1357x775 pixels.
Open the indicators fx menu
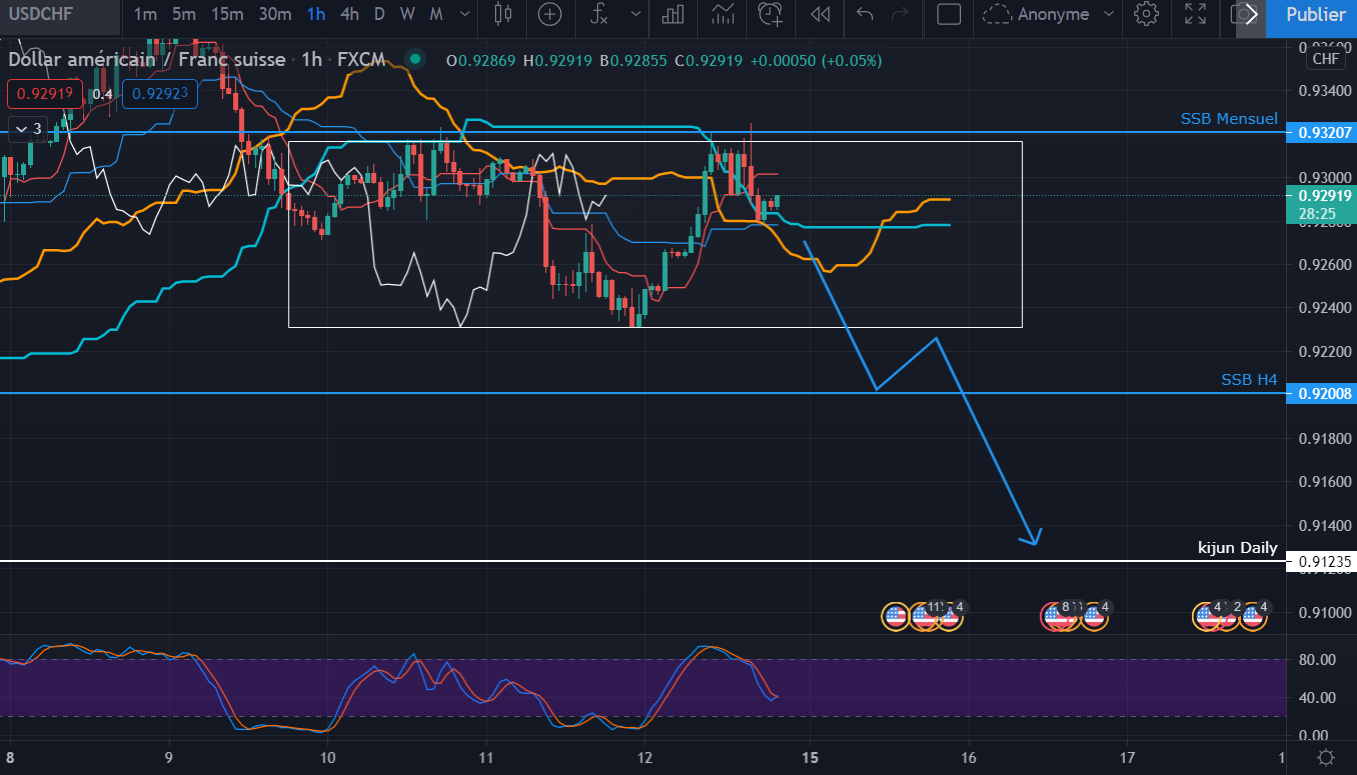click(599, 15)
